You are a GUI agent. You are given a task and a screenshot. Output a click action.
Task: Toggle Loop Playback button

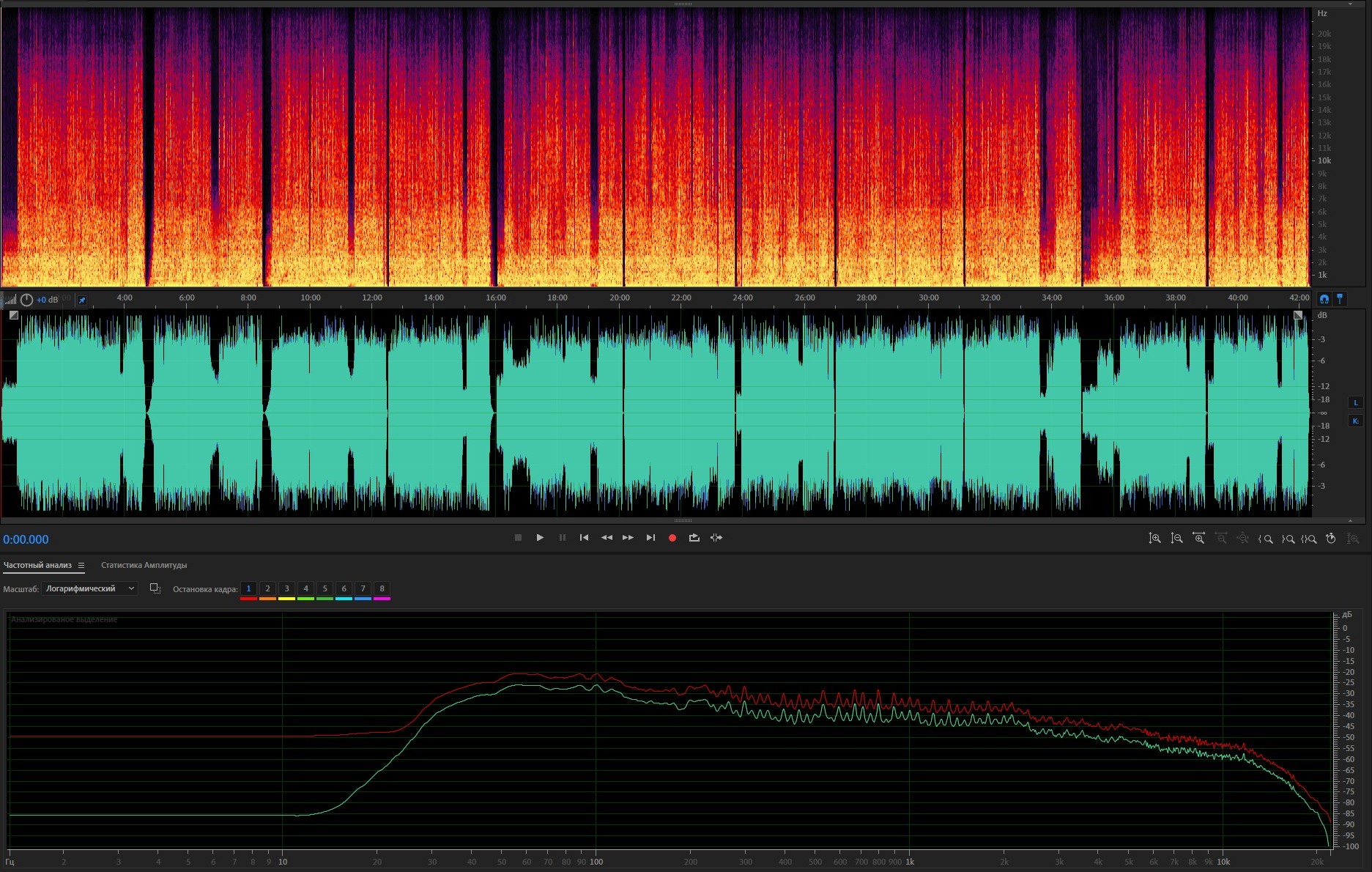(694, 538)
